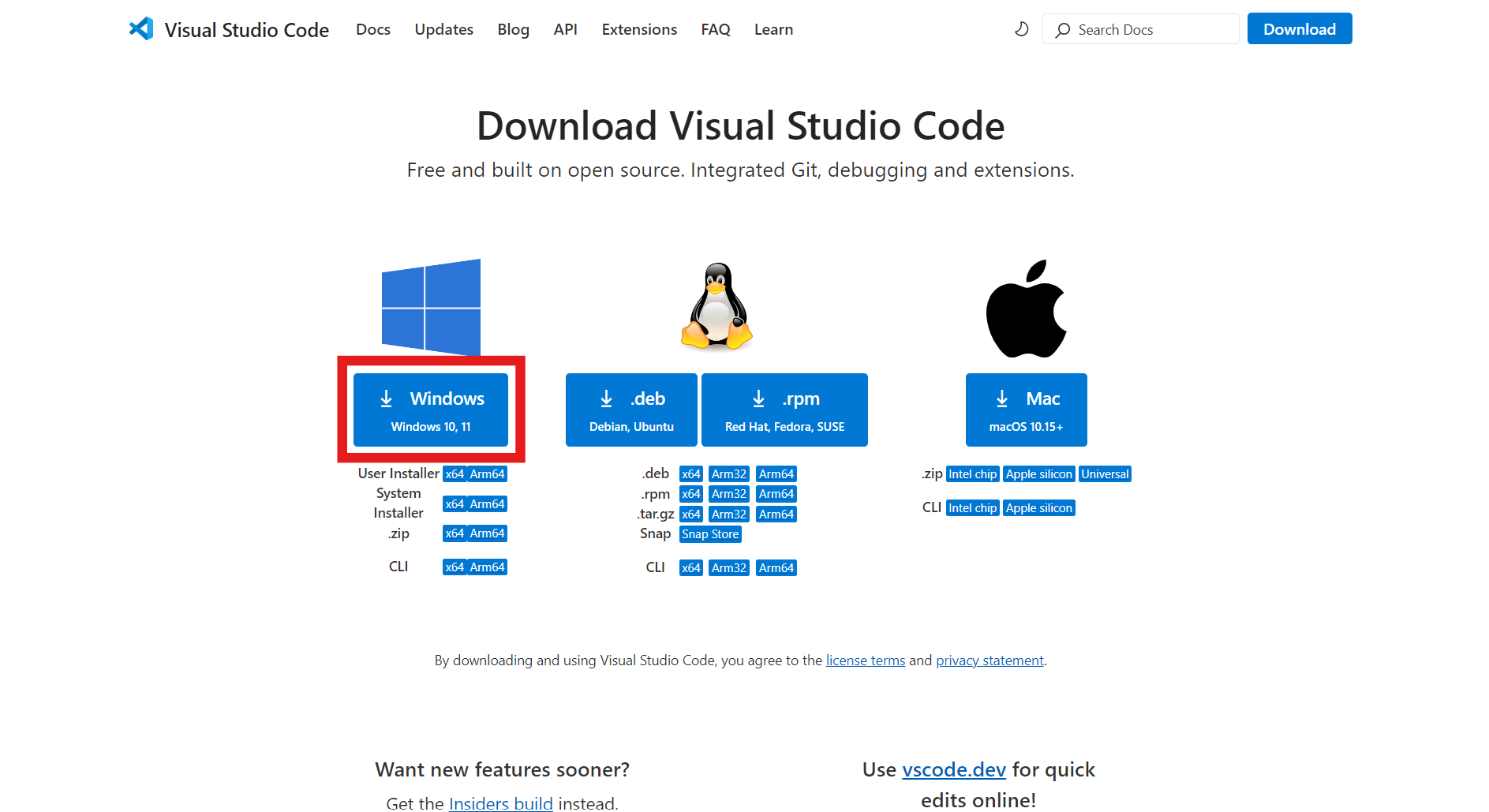Viewport: 1489px width, 812px height.
Task: Click the Search Docs field
Action: tap(1141, 29)
